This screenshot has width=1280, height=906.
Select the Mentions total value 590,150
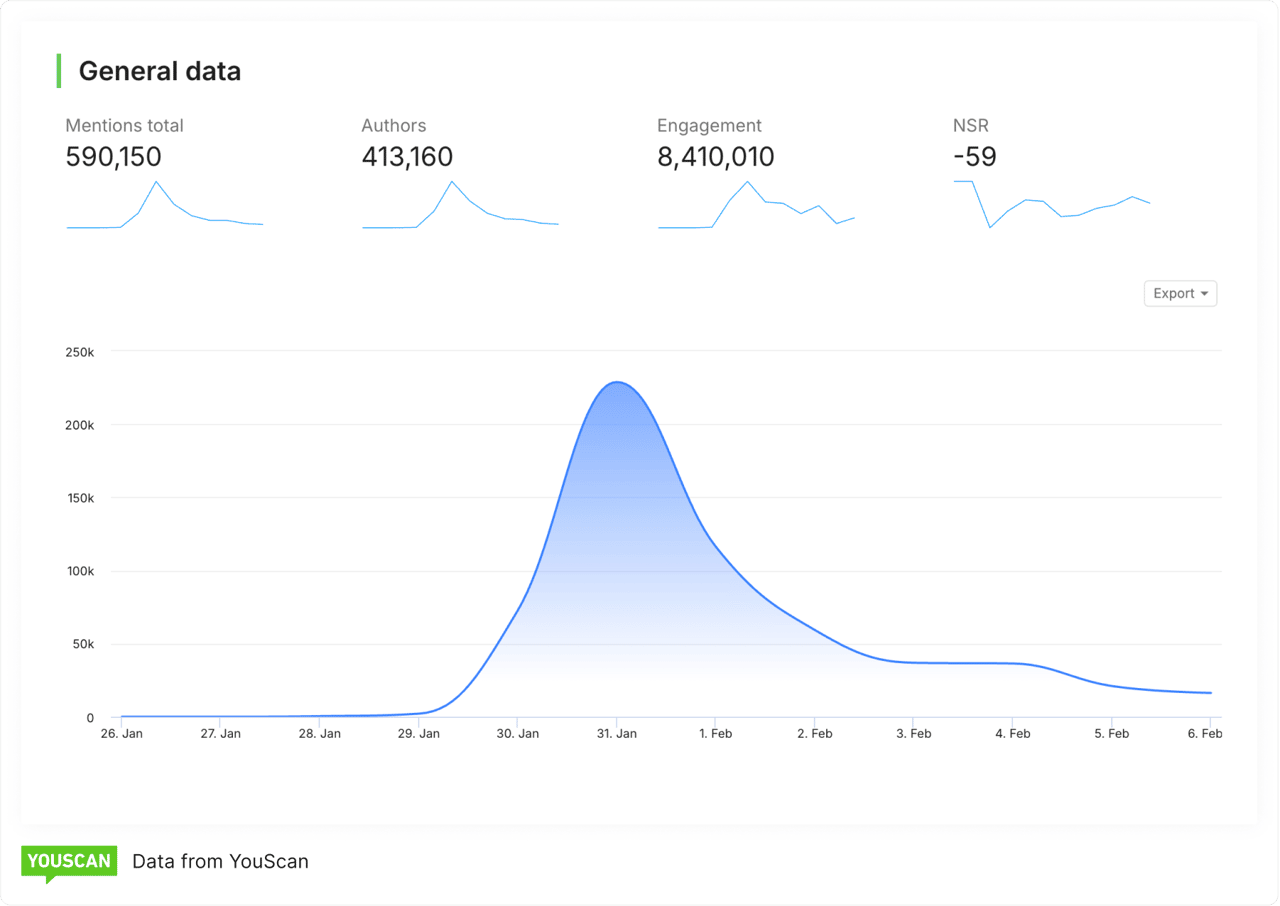(x=113, y=157)
